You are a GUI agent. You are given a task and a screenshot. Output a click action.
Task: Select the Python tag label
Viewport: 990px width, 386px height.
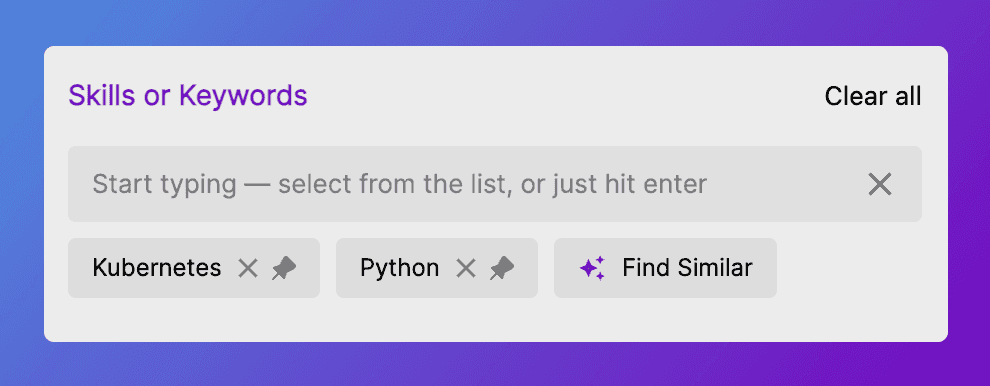(x=400, y=268)
